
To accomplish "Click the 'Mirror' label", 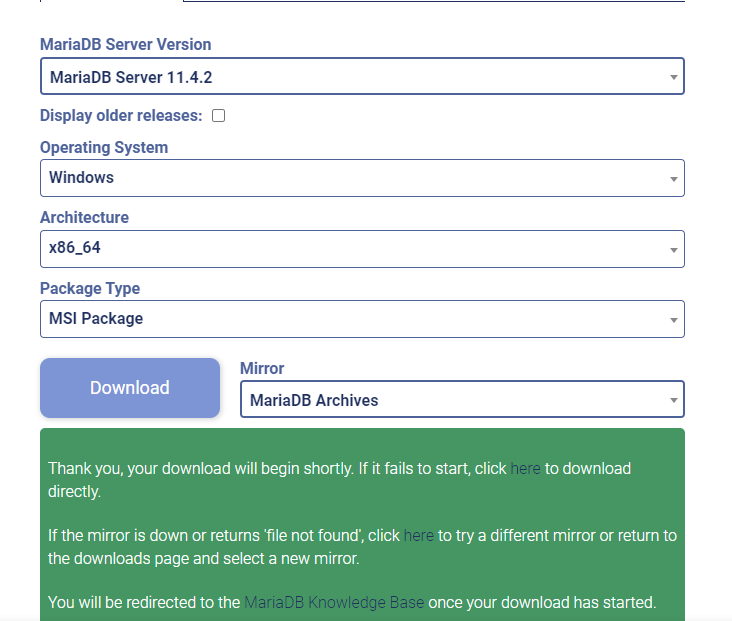I will (262, 368).
